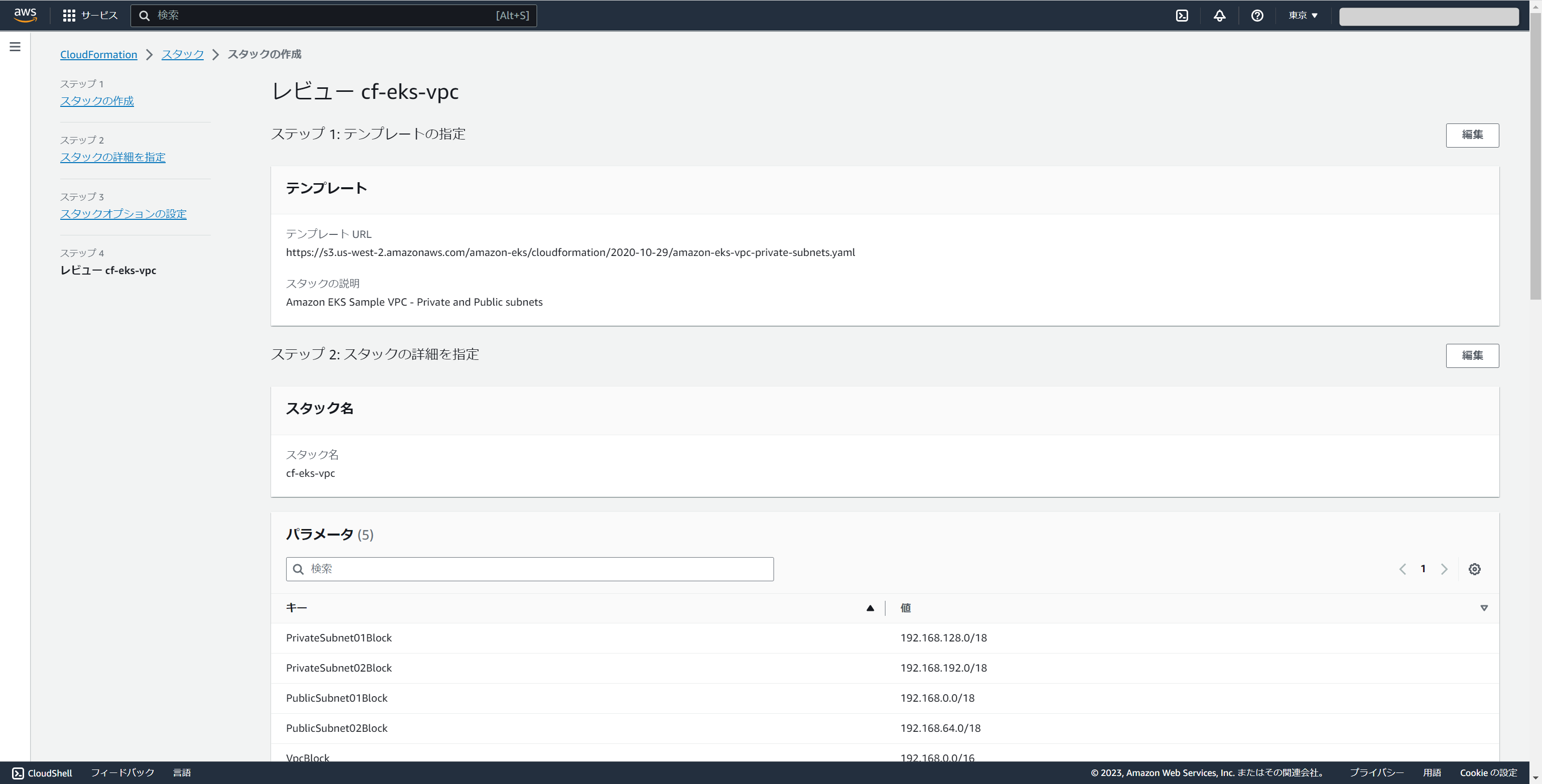Open the 東京 region dropdown

pyautogui.click(x=1303, y=16)
